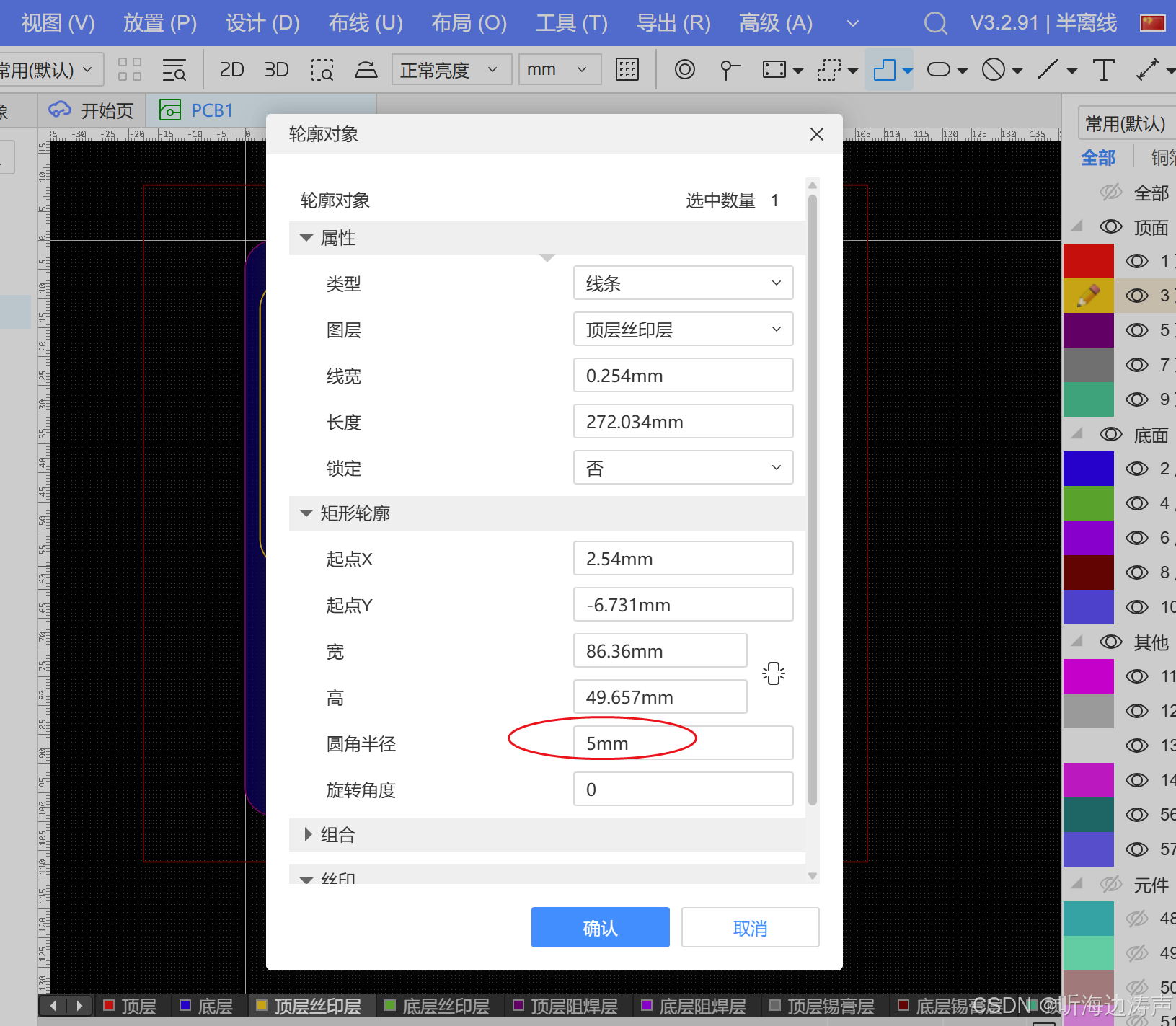Hide layer 56 with its eye icon
The height and width of the screenshot is (1026, 1176).
(1137, 815)
